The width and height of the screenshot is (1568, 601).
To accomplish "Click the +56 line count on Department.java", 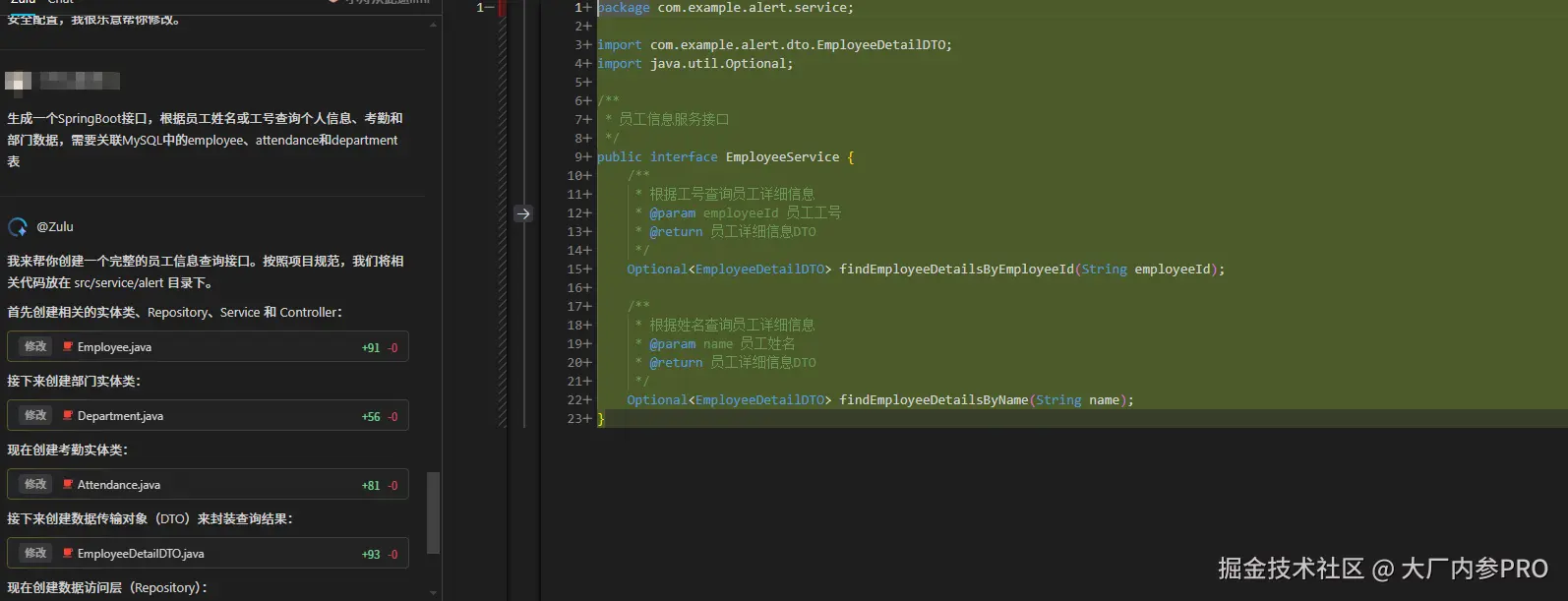I will tap(371, 416).
